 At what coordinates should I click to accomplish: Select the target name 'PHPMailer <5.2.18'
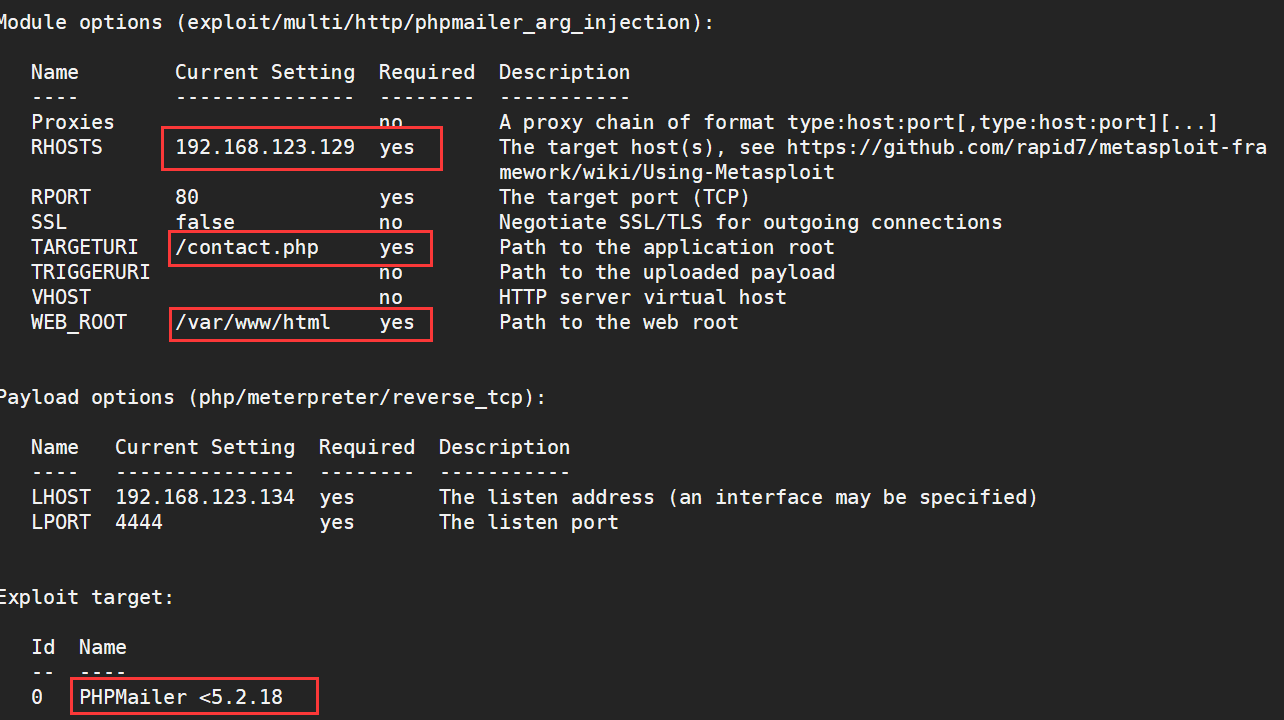(x=181, y=697)
